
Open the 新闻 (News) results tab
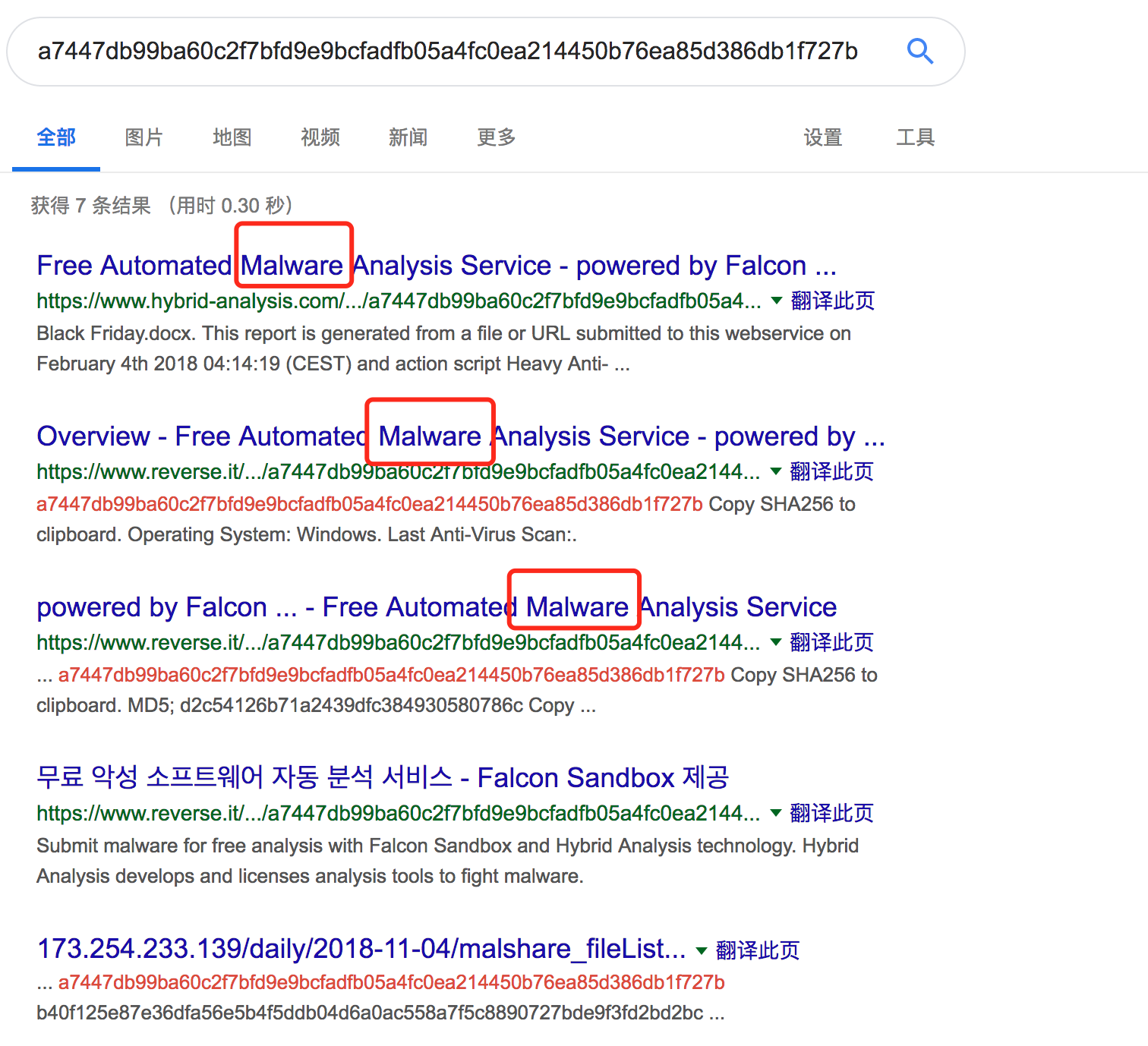point(408,137)
